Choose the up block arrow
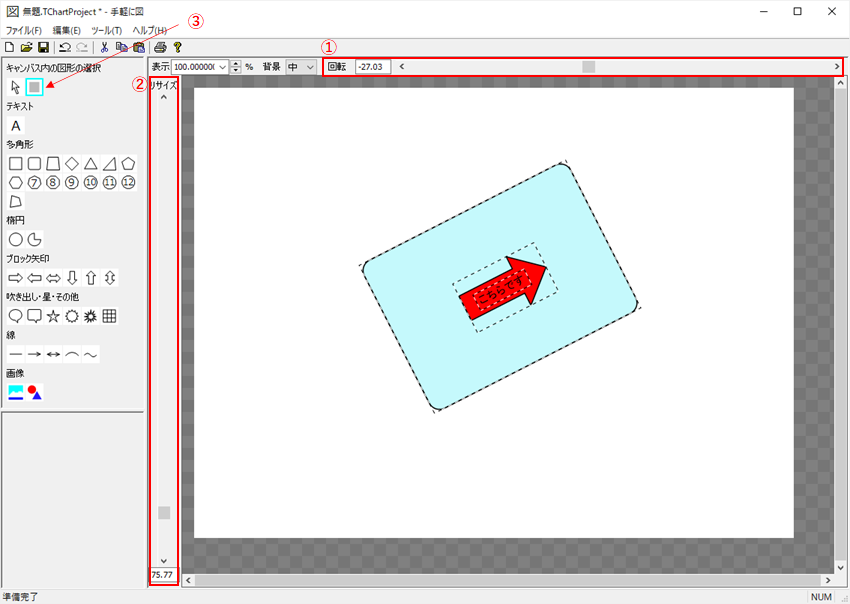Image resolution: width=850 pixels, height=604 pixels. pos(91,278)
